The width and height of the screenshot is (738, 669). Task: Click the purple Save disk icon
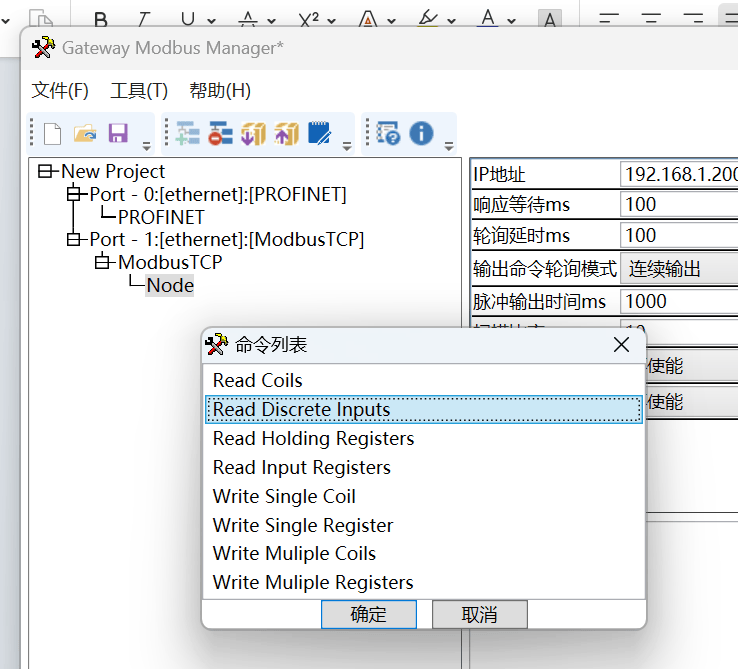118,133
